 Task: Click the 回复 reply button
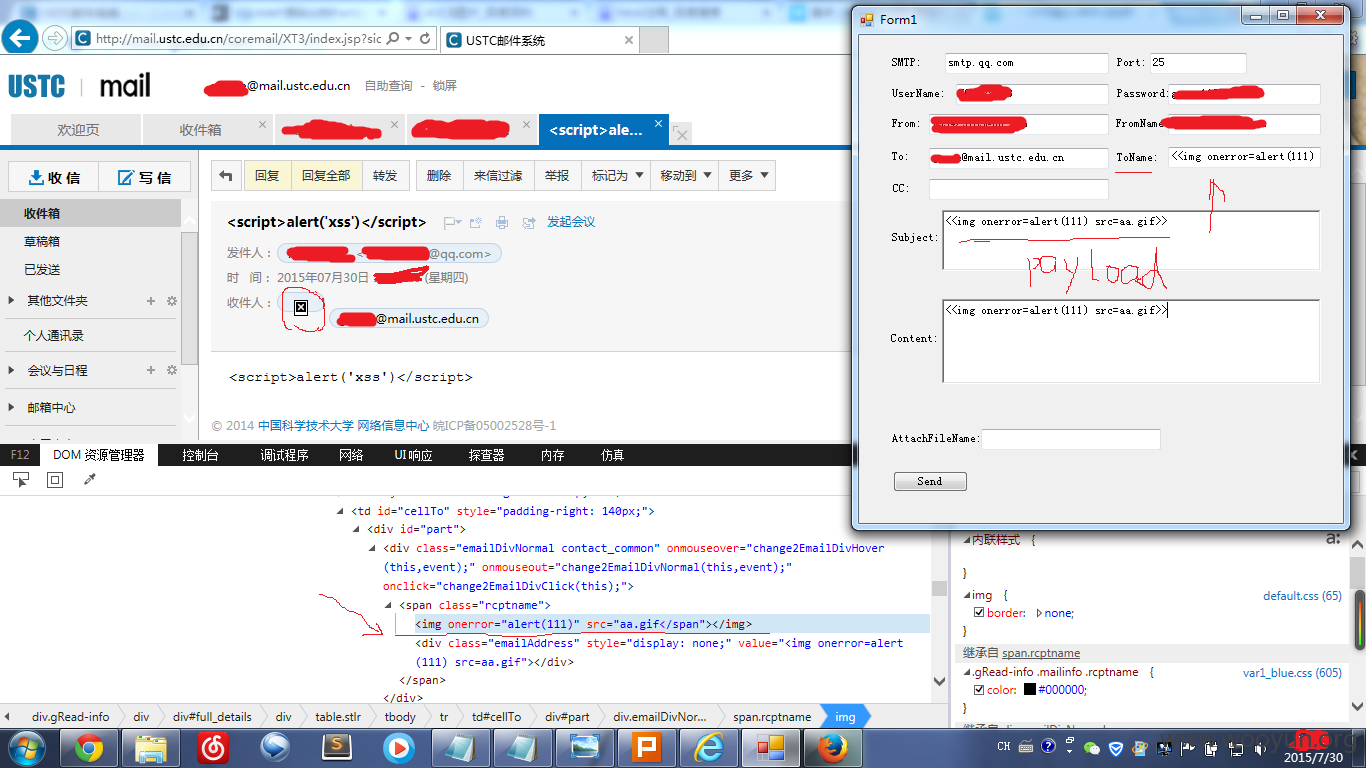pyautogui.click(x=267, y=176)
